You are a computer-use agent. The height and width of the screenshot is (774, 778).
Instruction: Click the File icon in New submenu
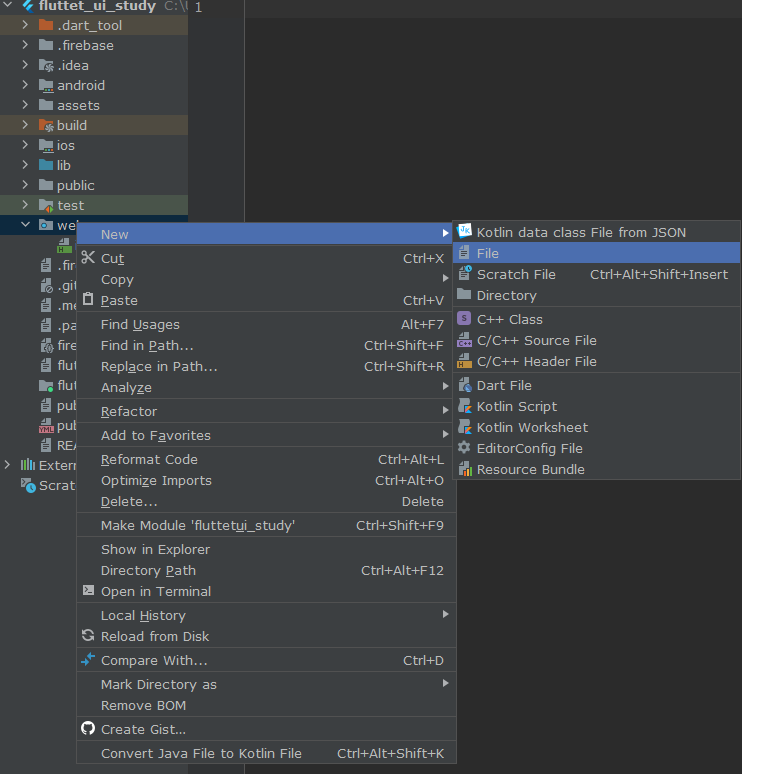pyautogui.click(x=464, y=253)
